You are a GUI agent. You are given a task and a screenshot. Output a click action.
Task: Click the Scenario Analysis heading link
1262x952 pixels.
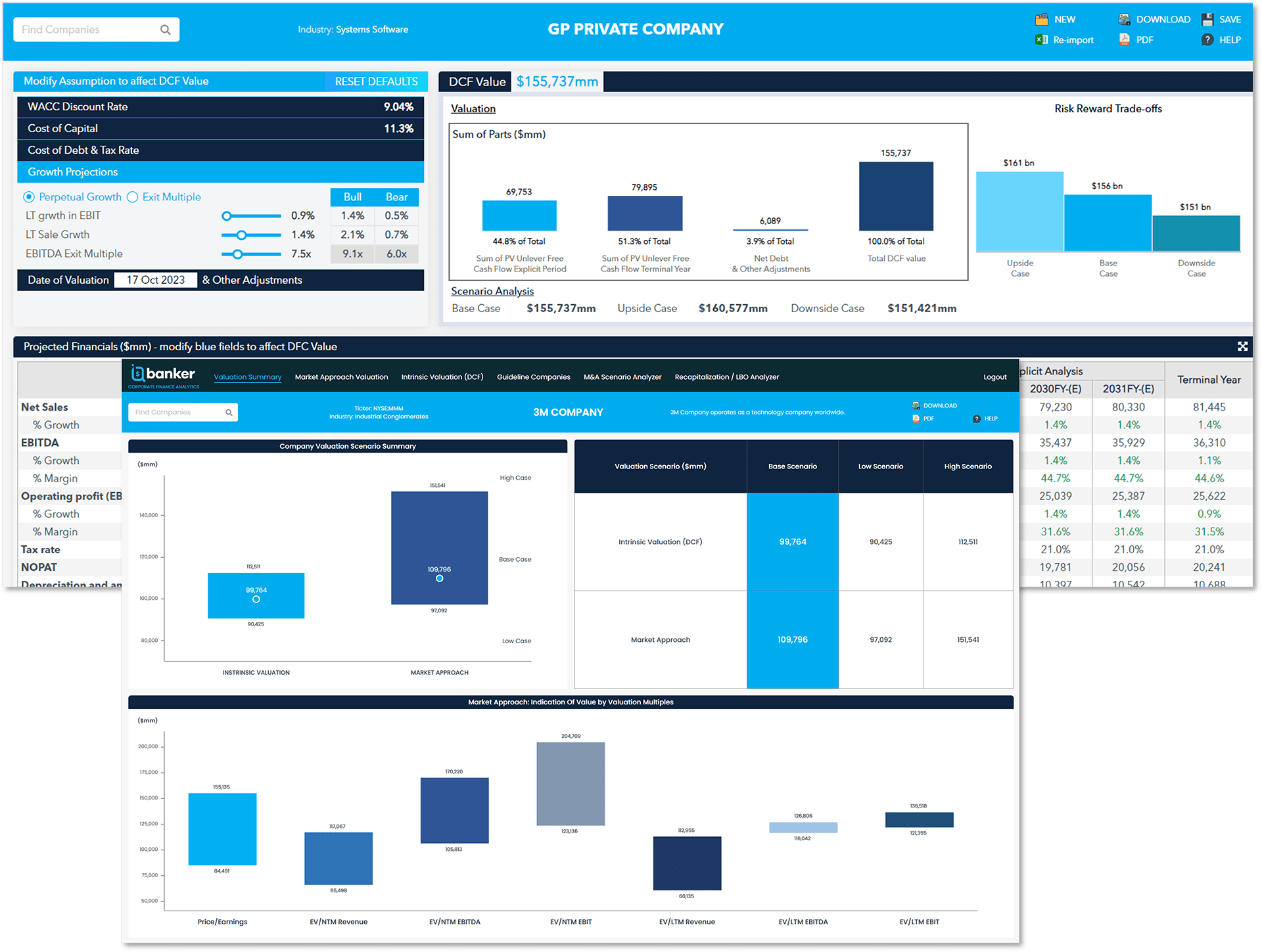492,291
